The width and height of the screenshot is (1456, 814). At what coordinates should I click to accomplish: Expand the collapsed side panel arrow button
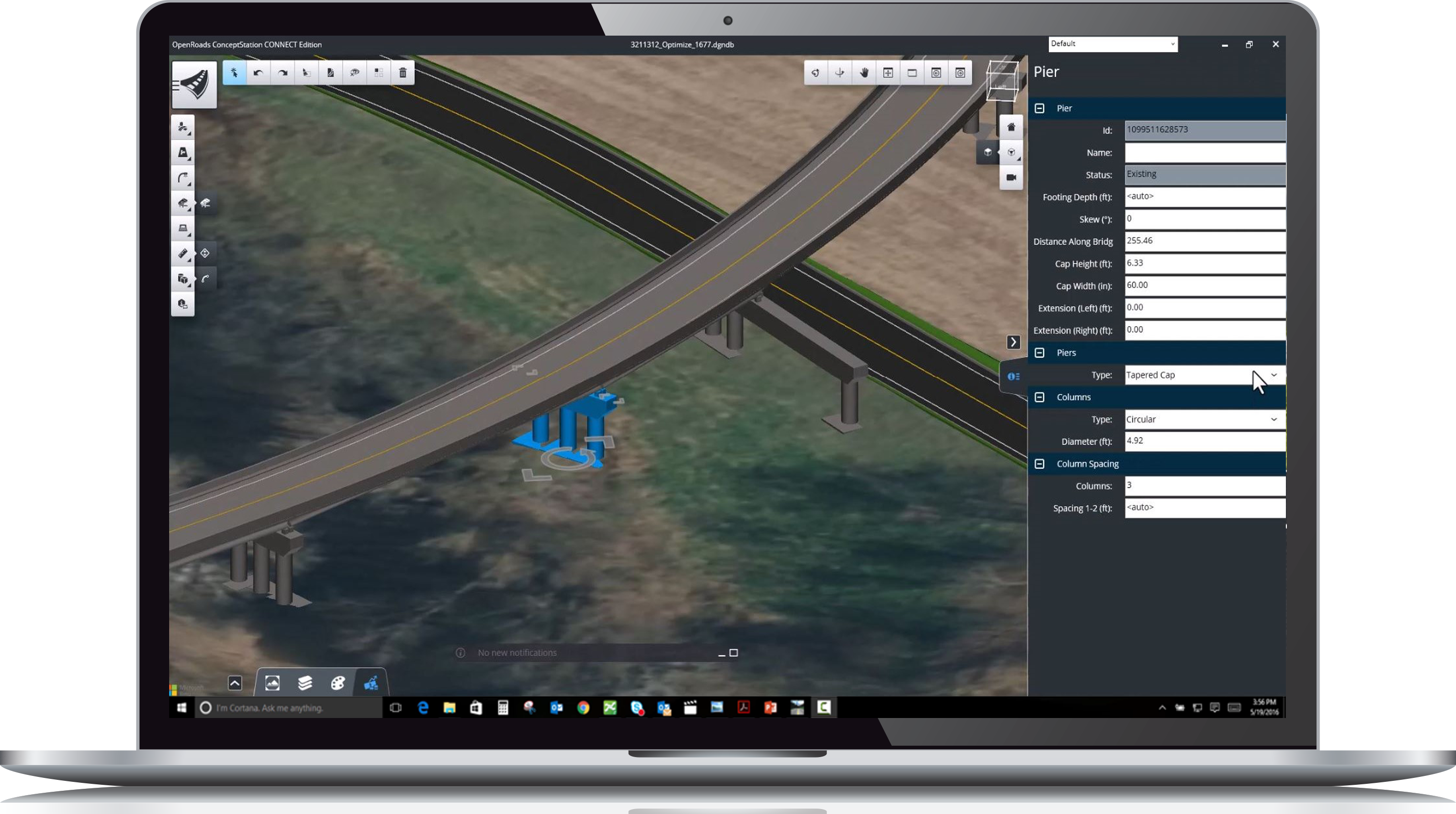point(1014,342)
